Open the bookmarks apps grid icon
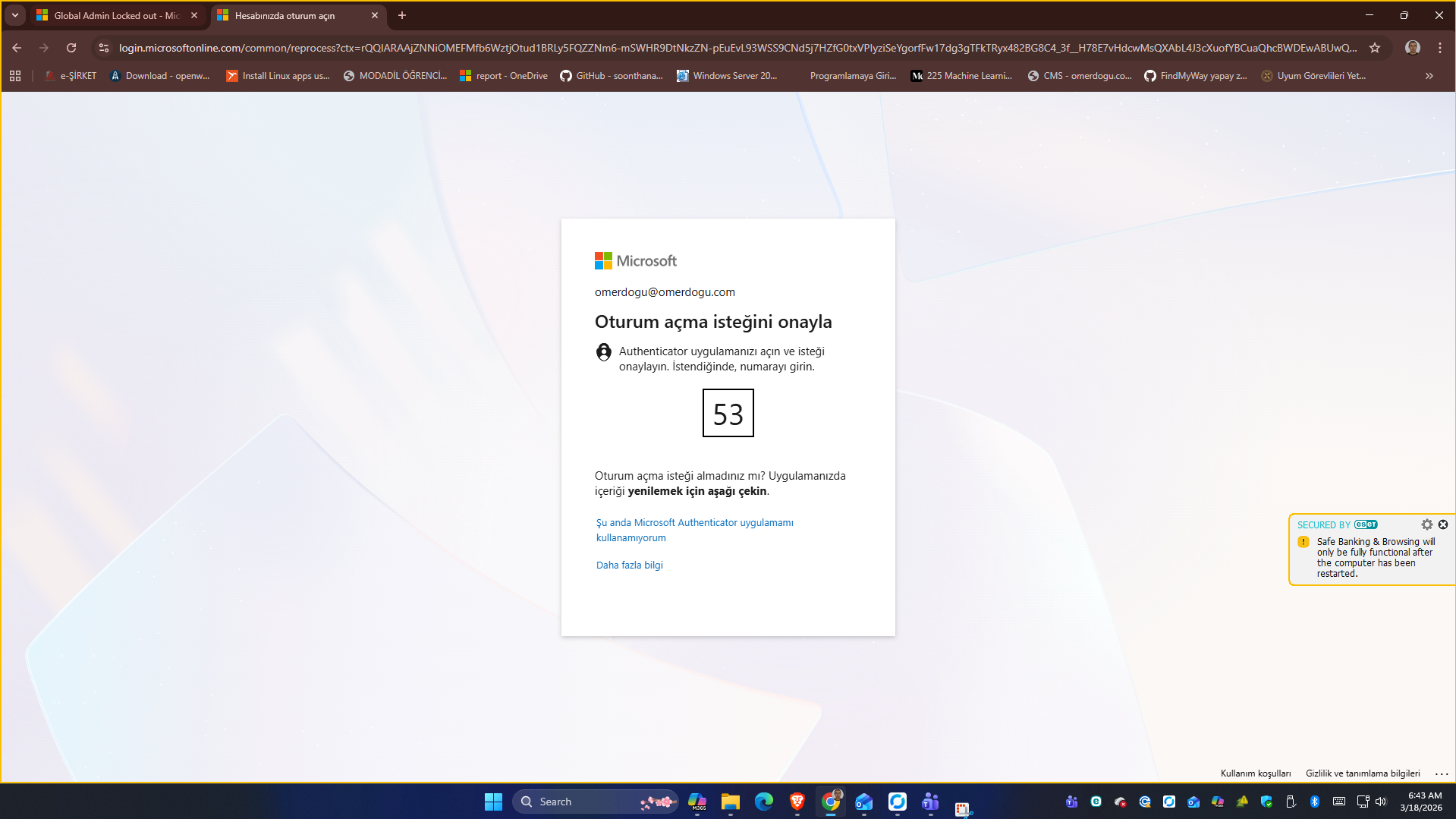The width and height of the screenshot is (1456, 819). coord(15,76)
